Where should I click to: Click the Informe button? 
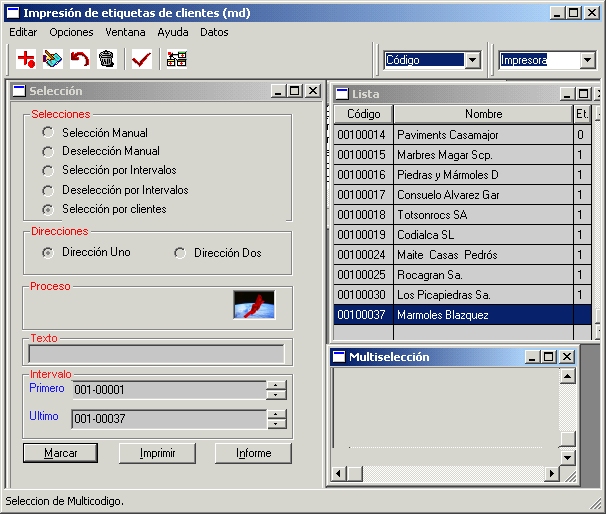pyautogui.click(x=253, y=453)
